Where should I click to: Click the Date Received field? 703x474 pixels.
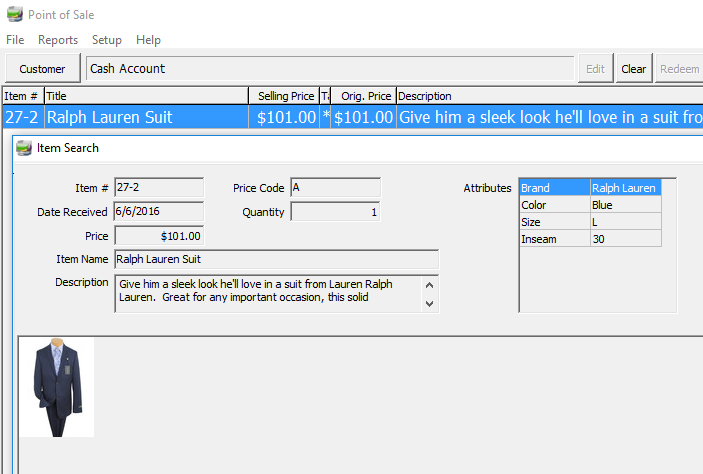click(x=159, y=211)
